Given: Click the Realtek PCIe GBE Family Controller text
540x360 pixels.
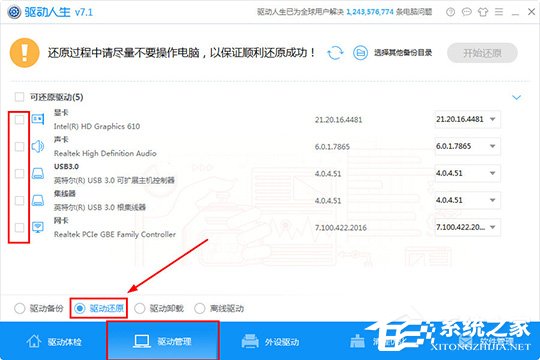Looking at the screenshot, I should 115,234.
